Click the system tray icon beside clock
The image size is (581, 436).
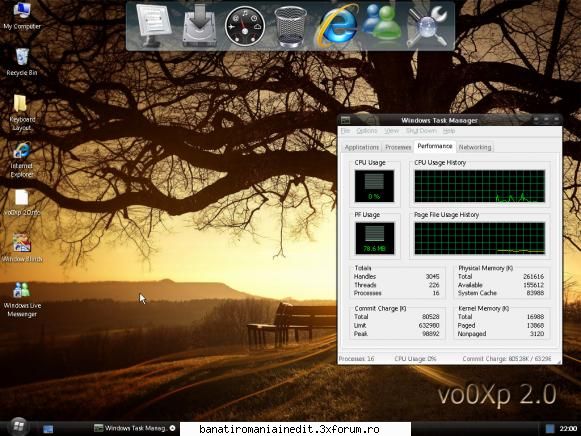pos(550,429)
